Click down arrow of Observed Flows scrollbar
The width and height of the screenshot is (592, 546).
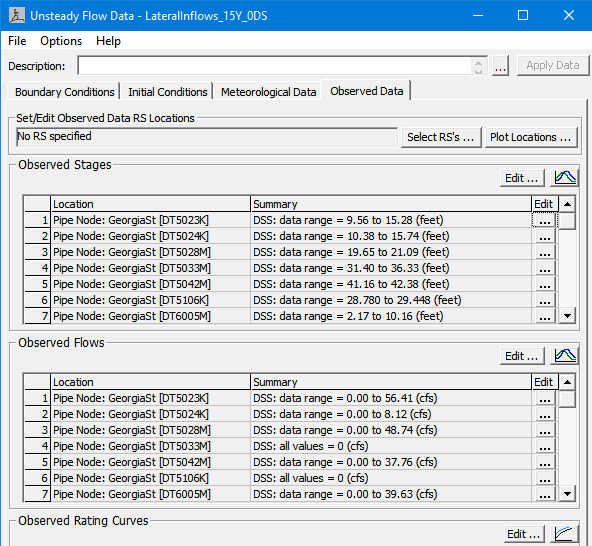pos(567,493)
